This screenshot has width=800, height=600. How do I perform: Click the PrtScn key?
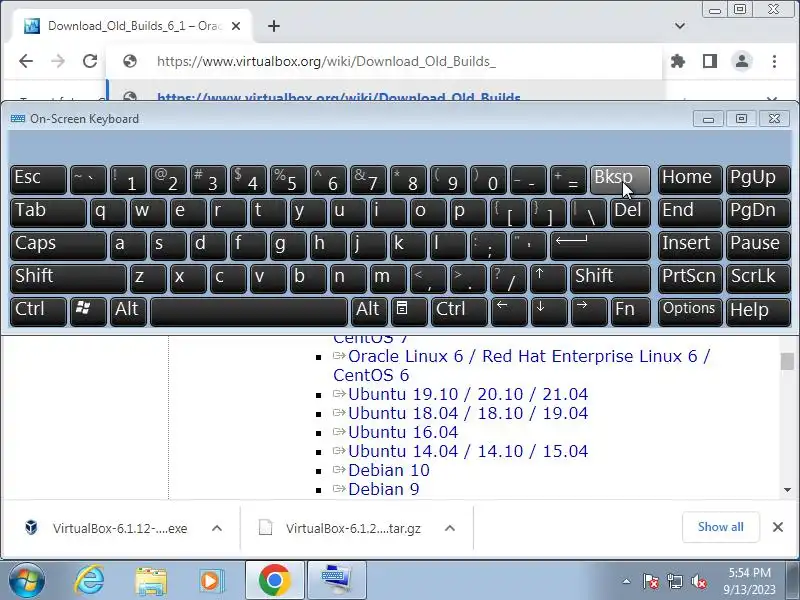click(690, 279)
